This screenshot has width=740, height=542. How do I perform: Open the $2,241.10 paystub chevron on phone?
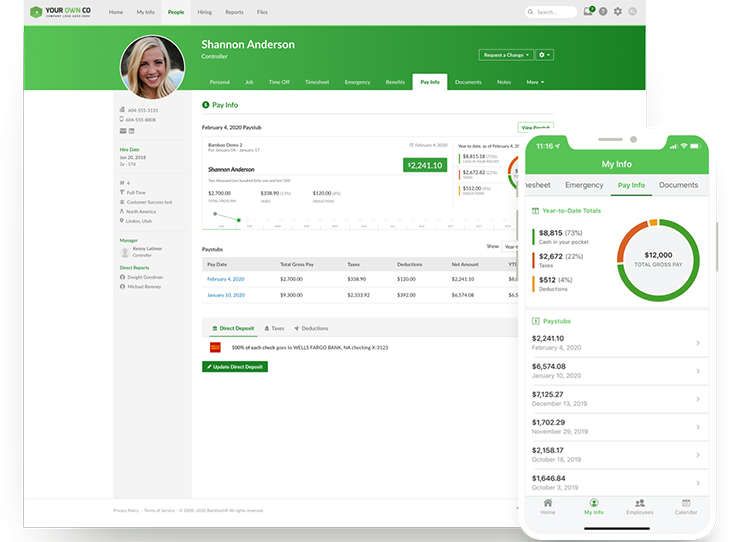[x=698, y=343]
